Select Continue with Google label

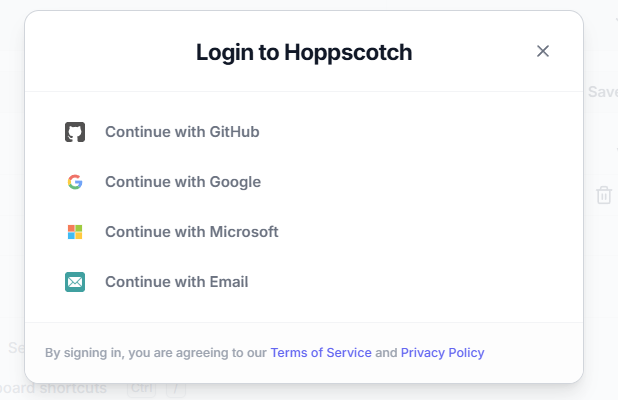coord(183,182)
